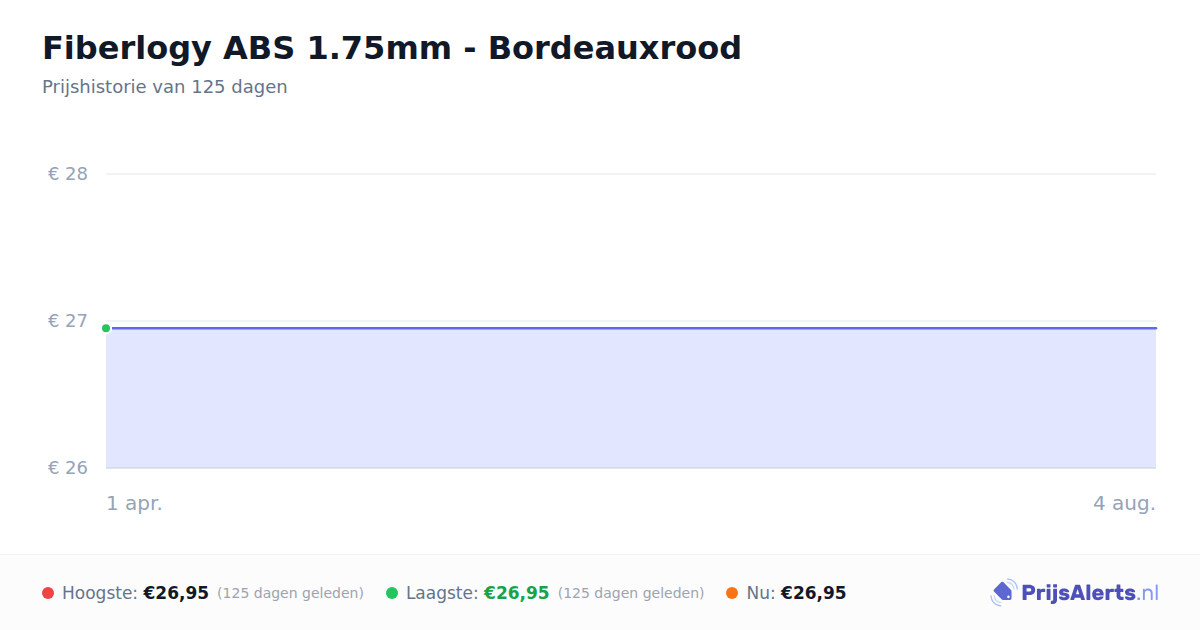Click the green lowest-price marker on chart line
The image size is (1200, 630).
point(106,328)
